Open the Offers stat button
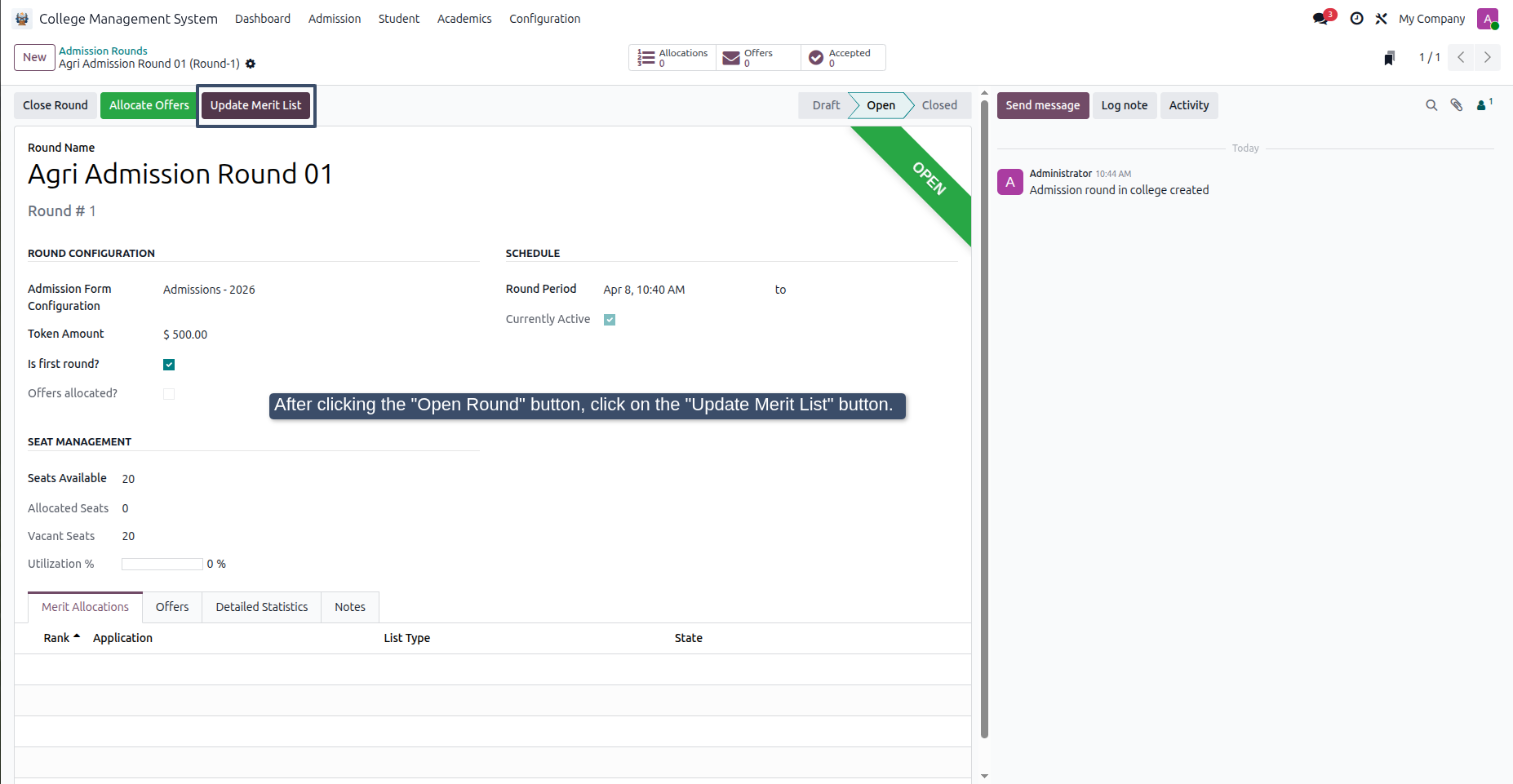 (x=758, y=57)
